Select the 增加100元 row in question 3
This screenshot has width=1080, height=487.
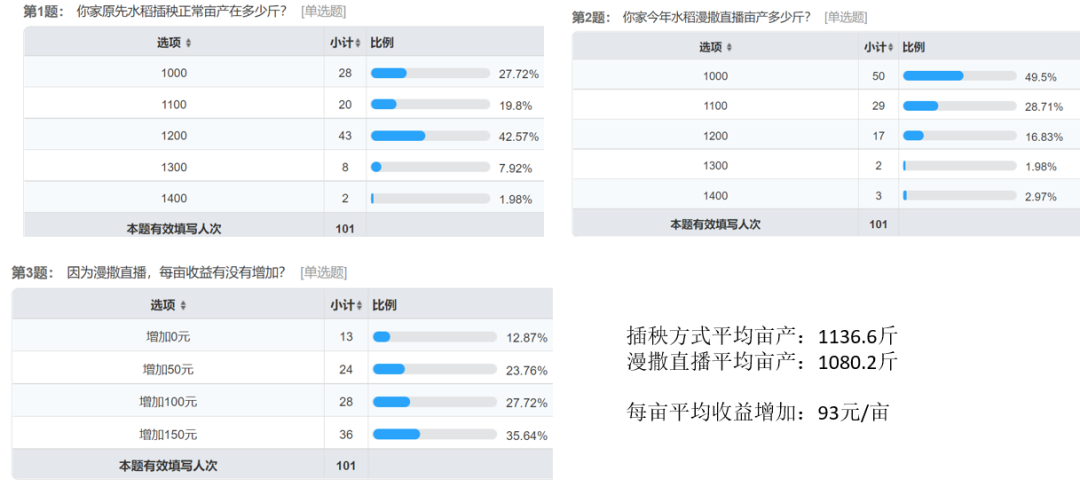282,401
